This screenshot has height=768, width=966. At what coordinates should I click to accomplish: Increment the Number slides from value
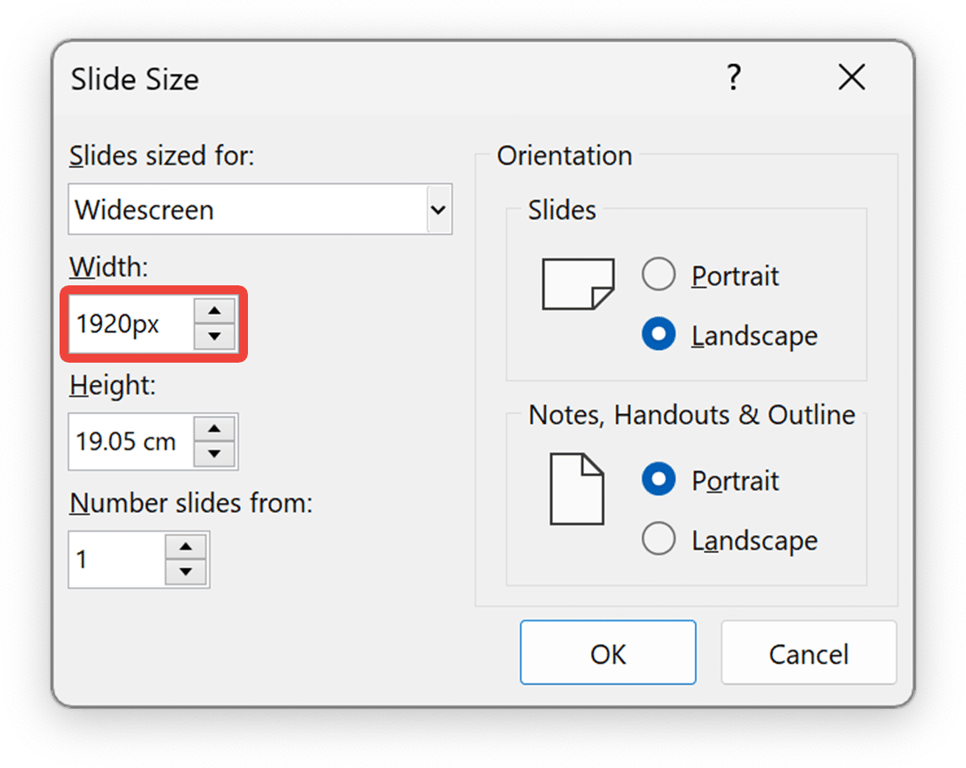click(x=185, y=547)
